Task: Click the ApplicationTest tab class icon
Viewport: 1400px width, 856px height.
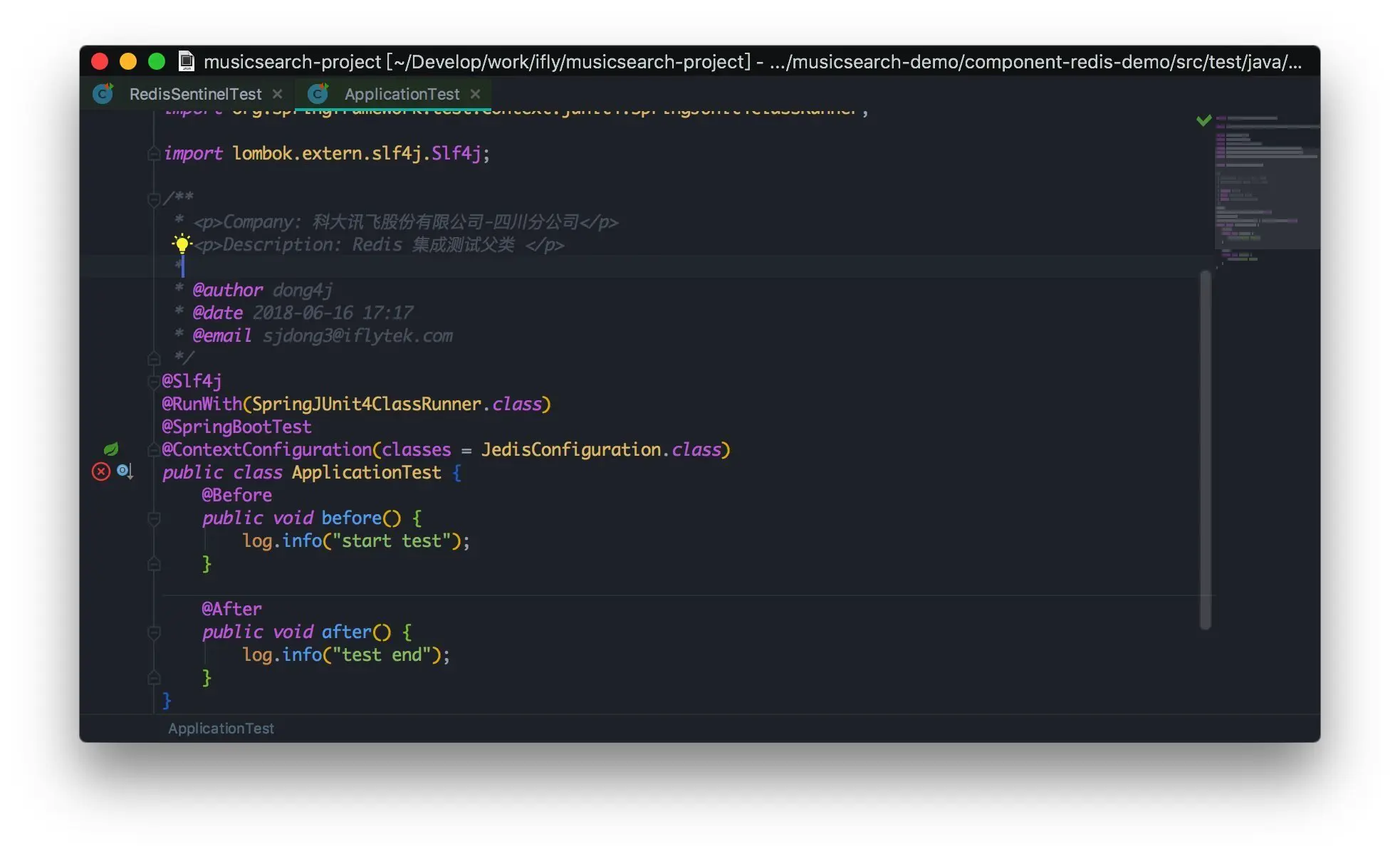Action: pyautogui.click(x=318, y=94)
